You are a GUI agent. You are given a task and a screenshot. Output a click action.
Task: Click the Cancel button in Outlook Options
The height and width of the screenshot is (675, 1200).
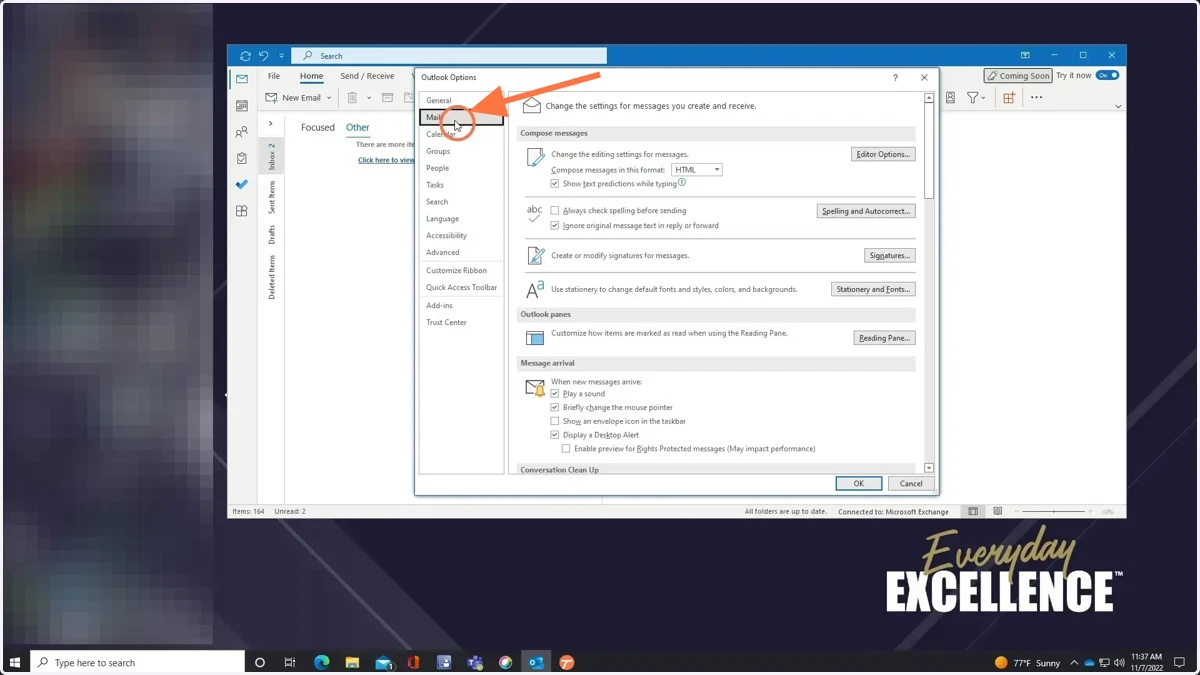(x=911, y=483)
